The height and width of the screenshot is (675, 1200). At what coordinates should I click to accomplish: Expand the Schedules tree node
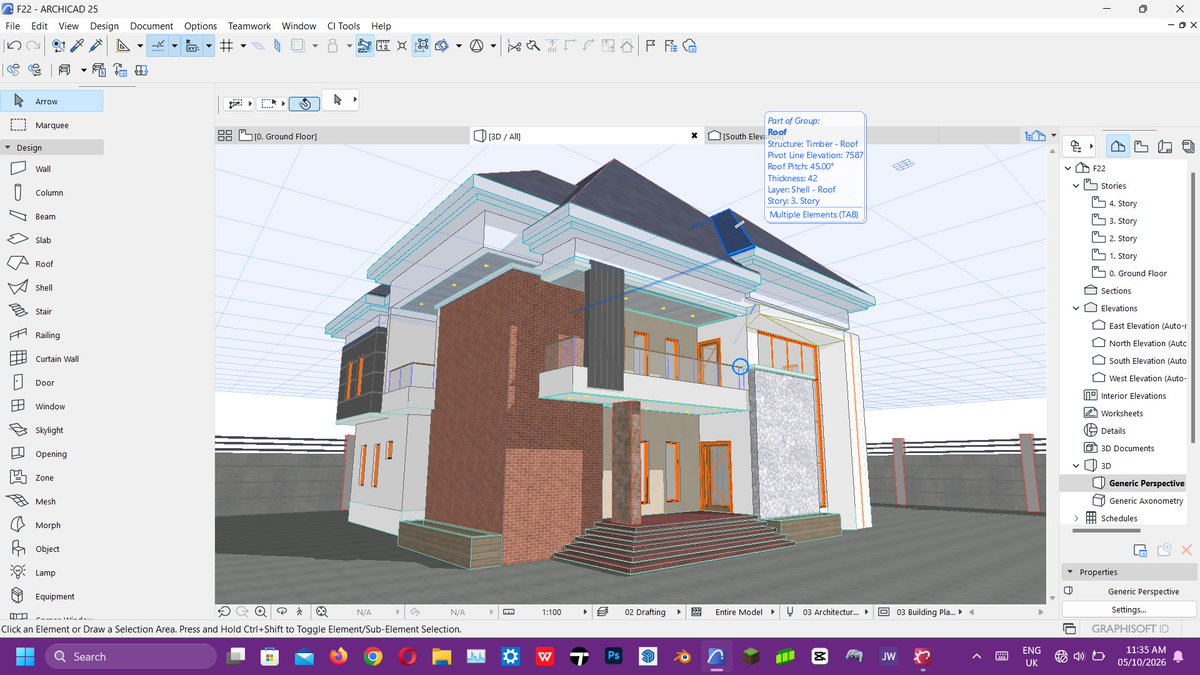click(x=1077, y=518)
